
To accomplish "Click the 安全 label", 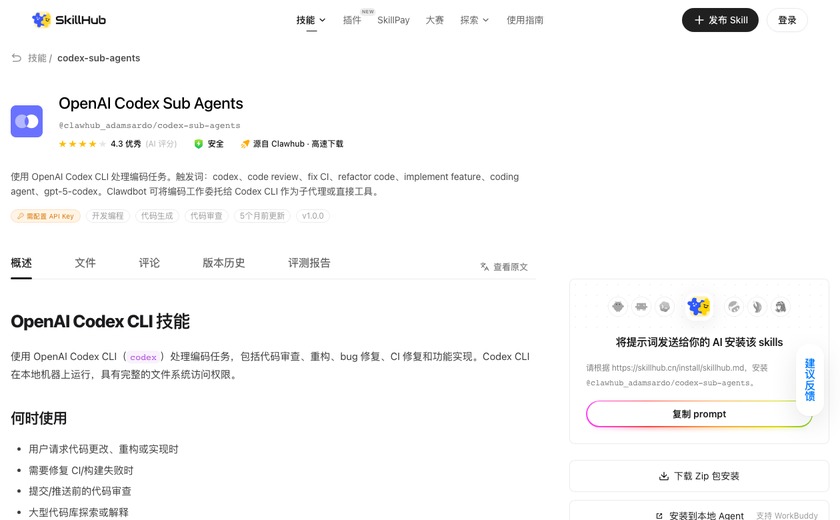I will point(215,144).
